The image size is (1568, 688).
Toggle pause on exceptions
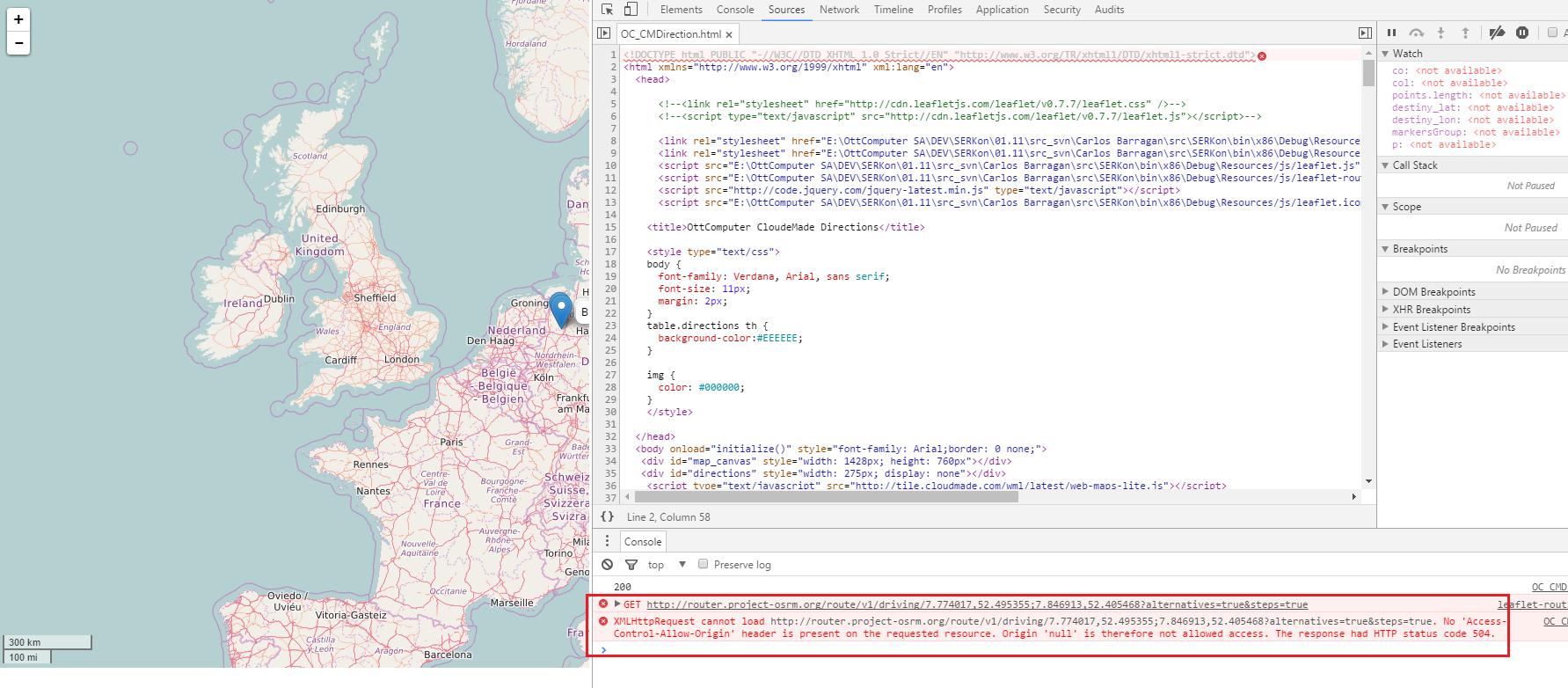coord(1522,33)
